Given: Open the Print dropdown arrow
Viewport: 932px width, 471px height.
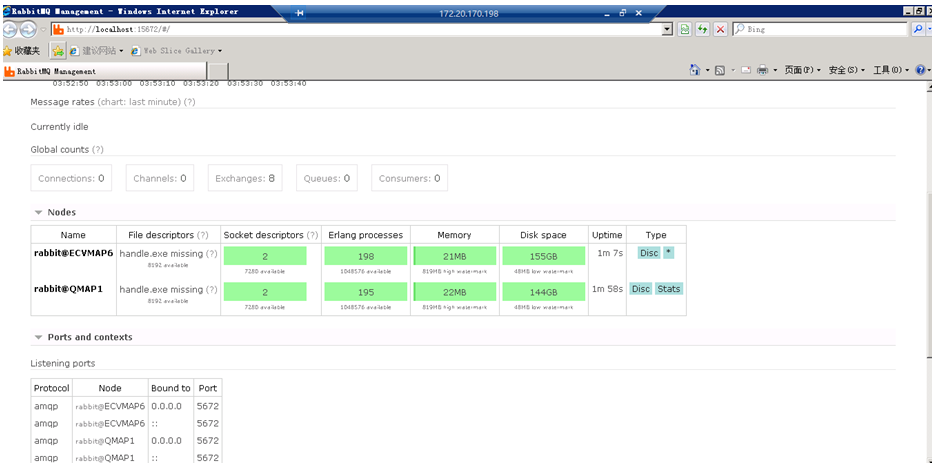Looking at the screenshot, I should click(x=775, y=70).
